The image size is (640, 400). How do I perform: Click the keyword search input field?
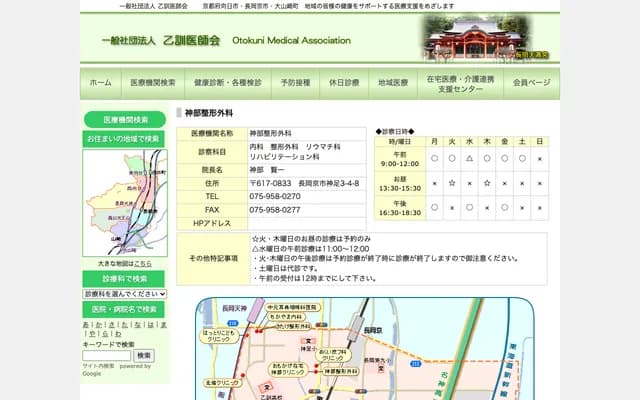click(106, 355)
